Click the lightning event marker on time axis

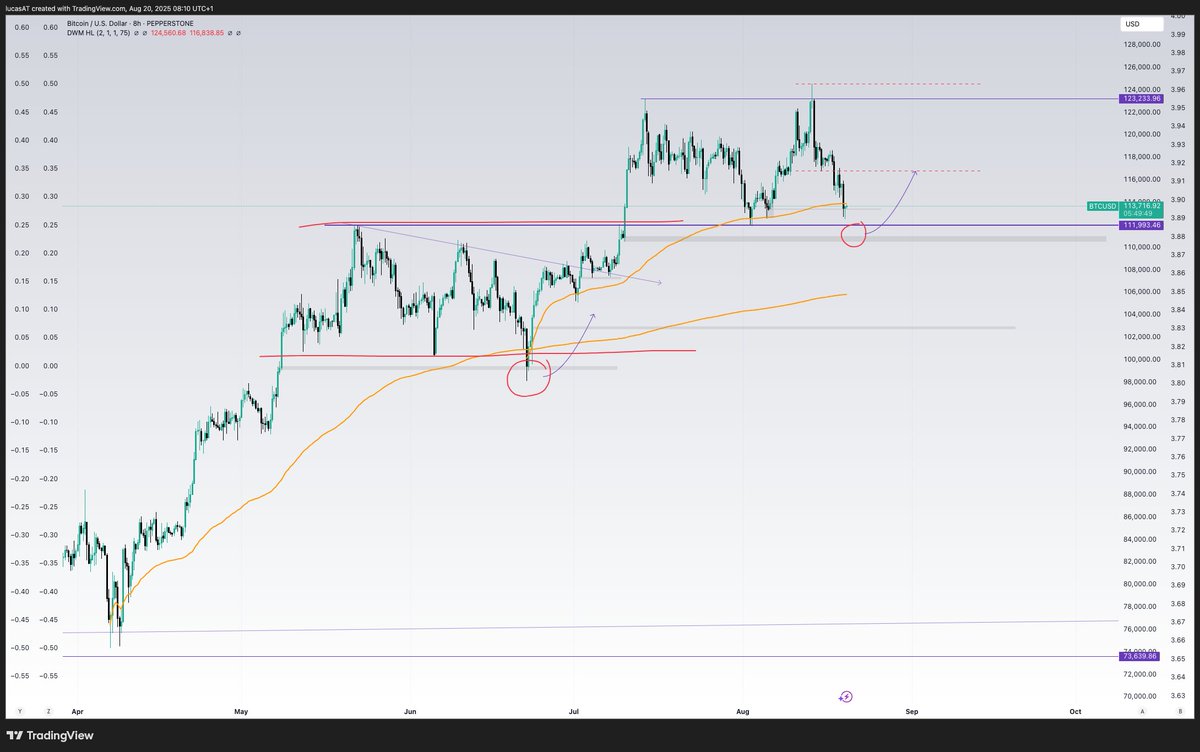(x=846, y=696)
